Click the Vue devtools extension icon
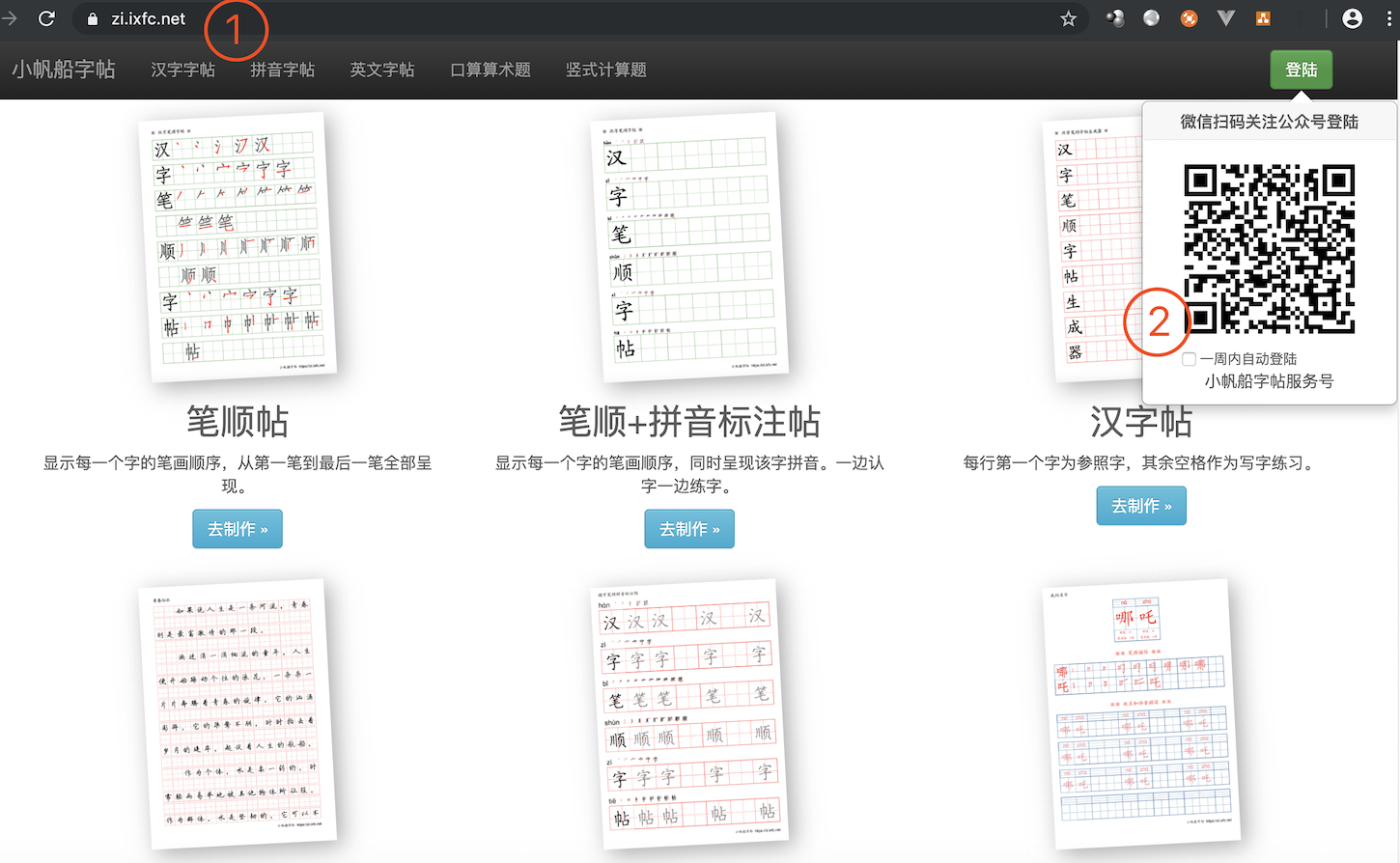The image size is (1400, 863). click(x=1226, y=18)
